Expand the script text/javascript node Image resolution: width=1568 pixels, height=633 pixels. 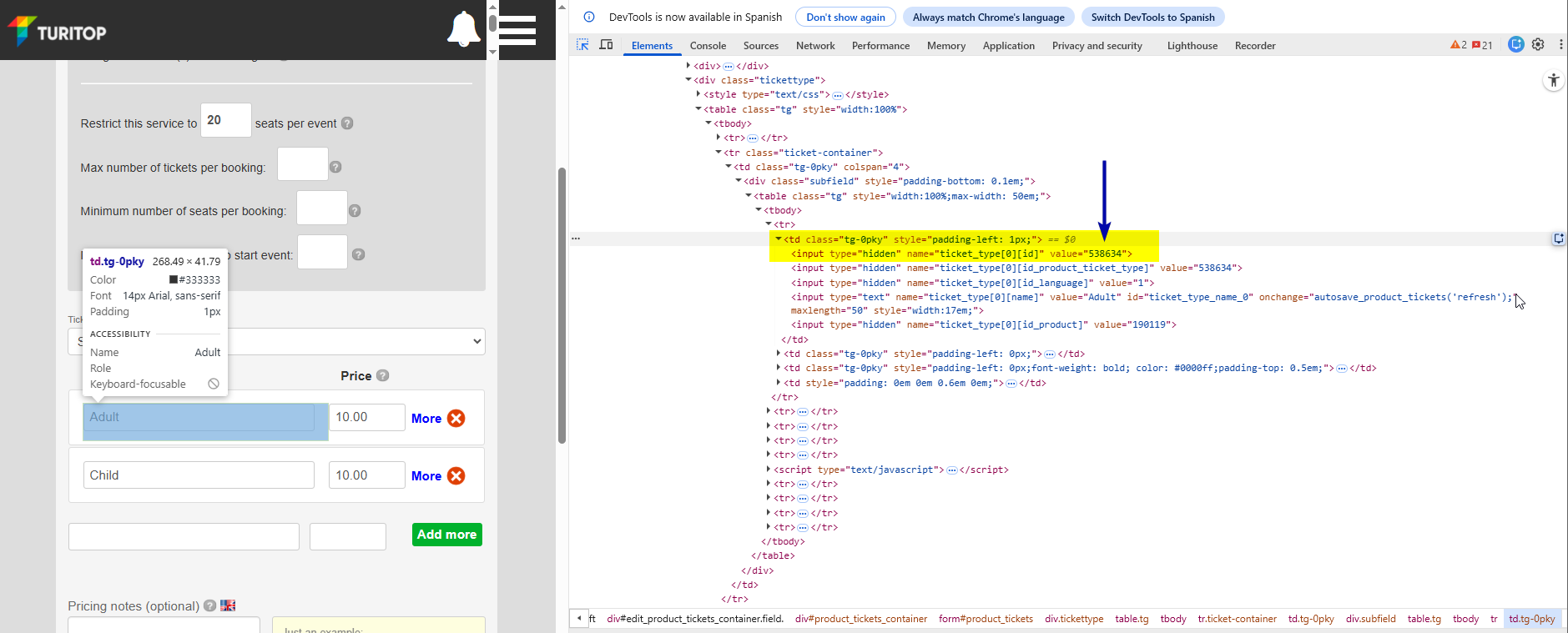coord(769,470)
